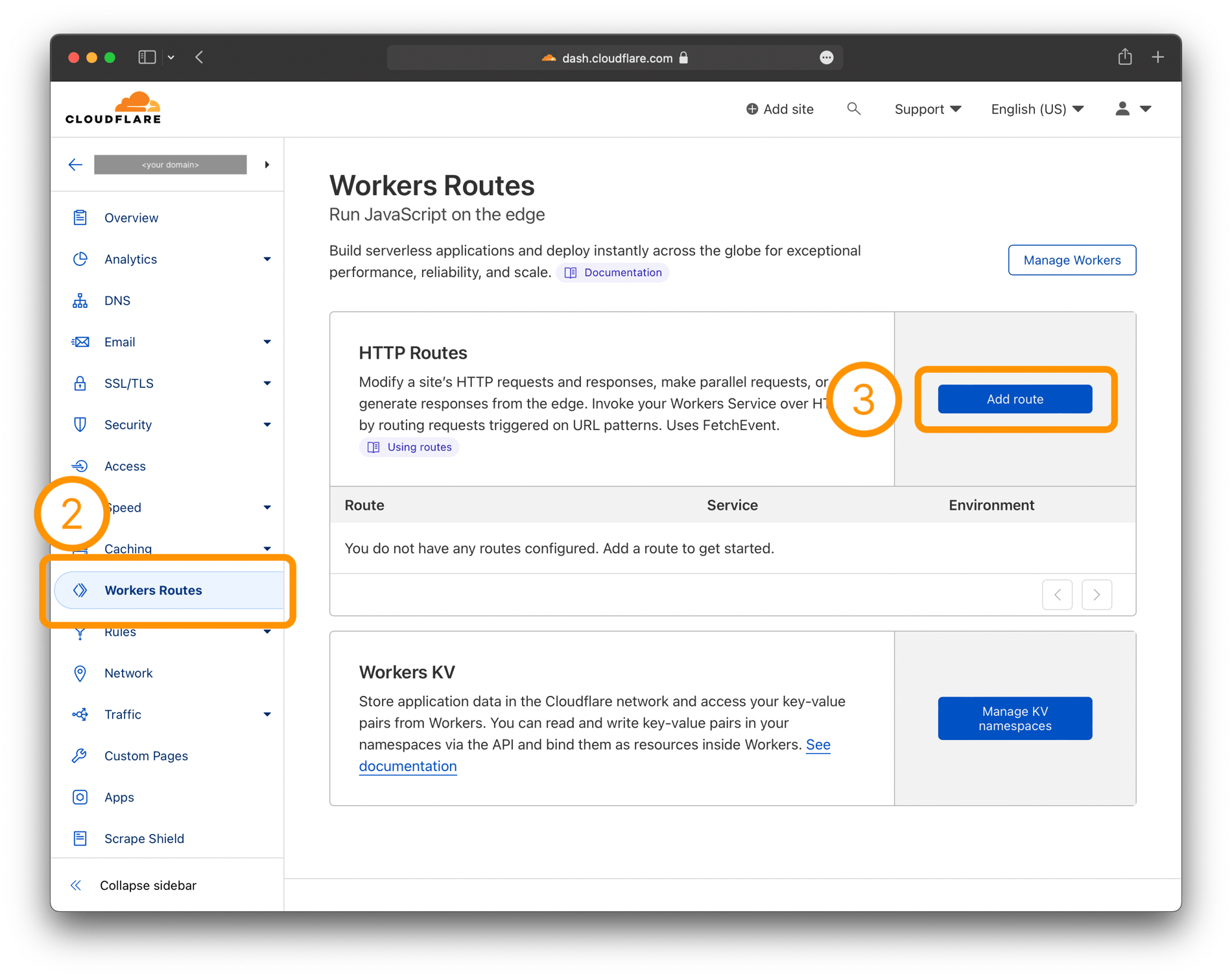Click the SSL/TLS padlock icon
This screenshot has height=978, width=1232.
(x=80, y=383)
